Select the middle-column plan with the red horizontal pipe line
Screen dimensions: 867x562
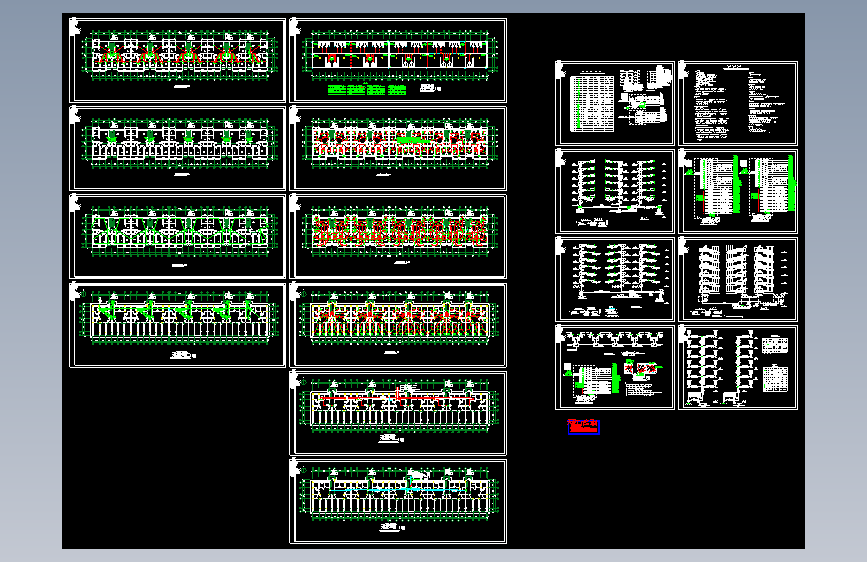click(x=398, y=413)
